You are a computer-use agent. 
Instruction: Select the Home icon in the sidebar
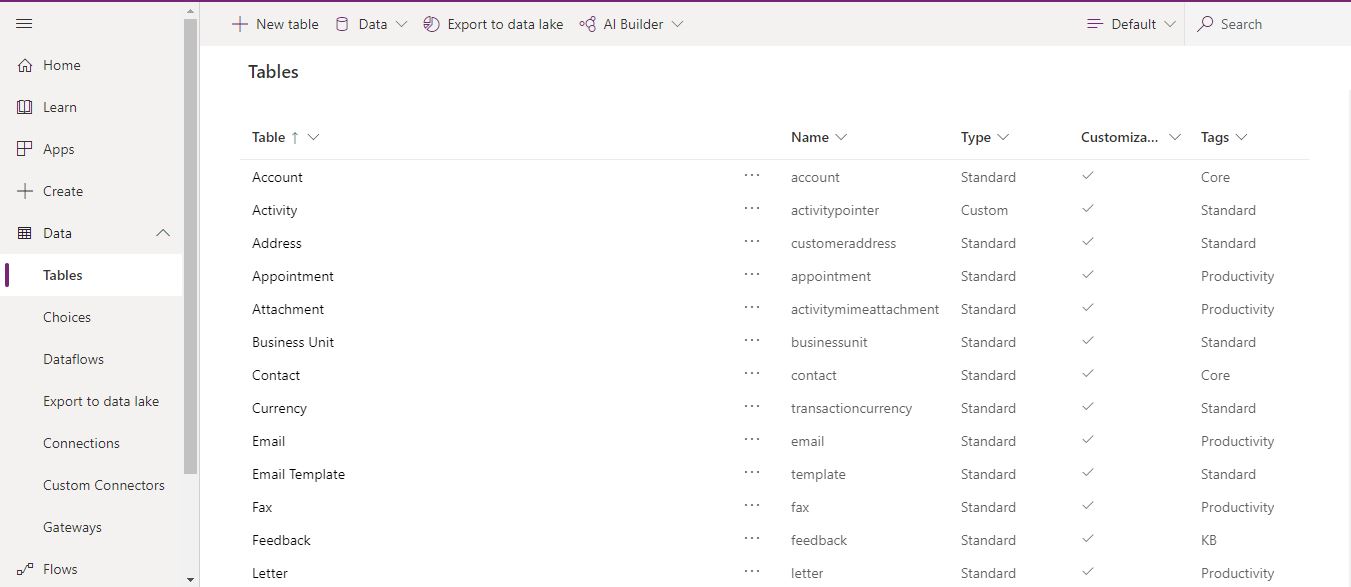coord(24,64)
